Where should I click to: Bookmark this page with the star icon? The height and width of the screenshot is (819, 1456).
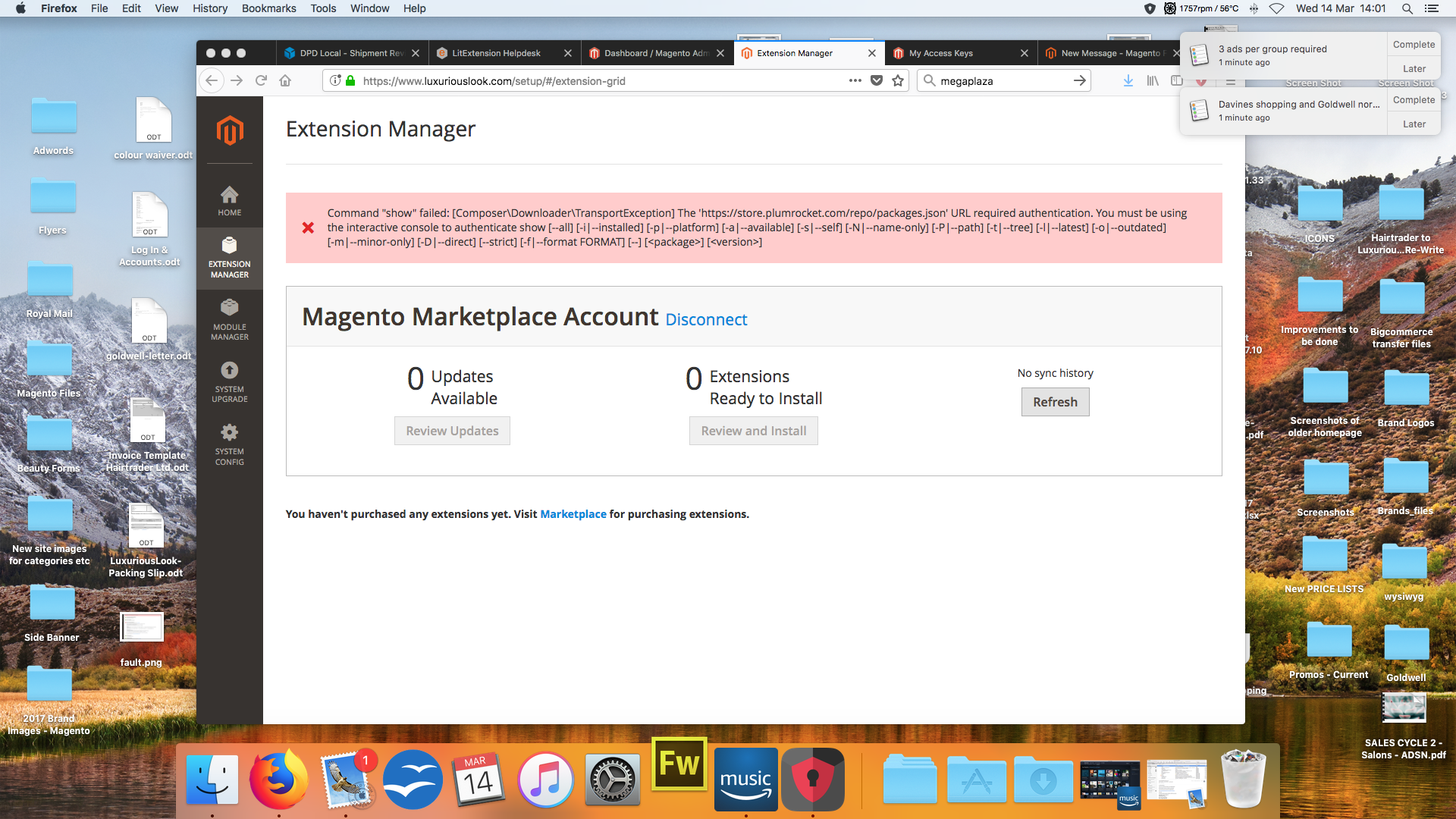pyautogui.click(x=899, y=80)
